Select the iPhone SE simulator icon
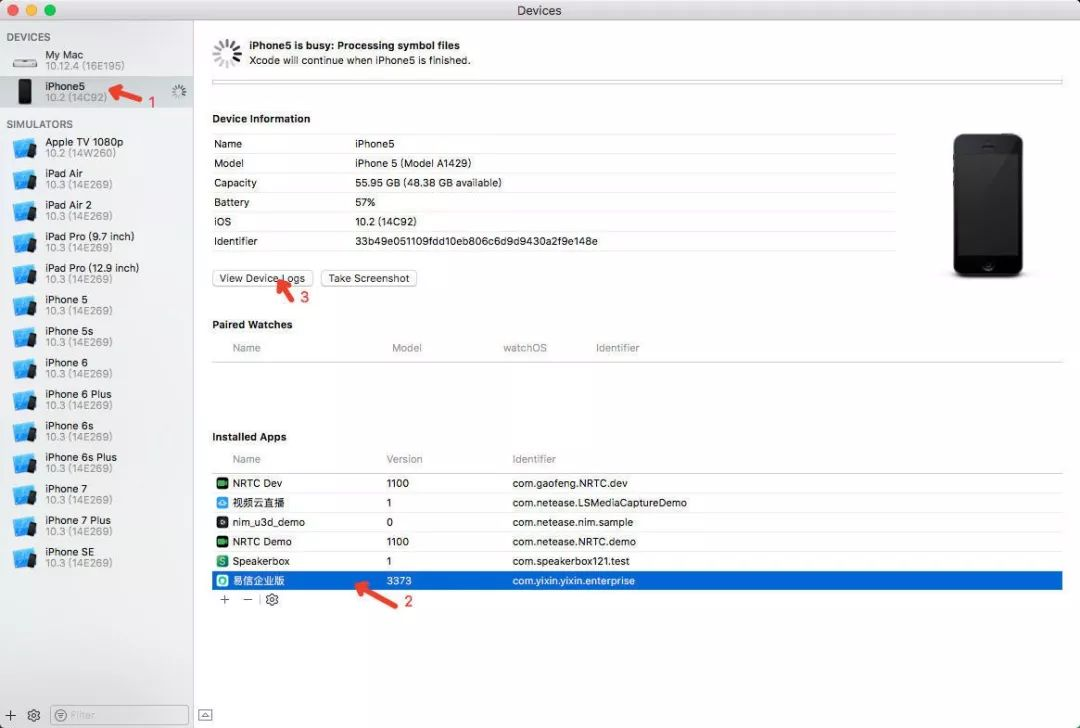This screenshot has width=1080, height=728. tap(24, 558)
